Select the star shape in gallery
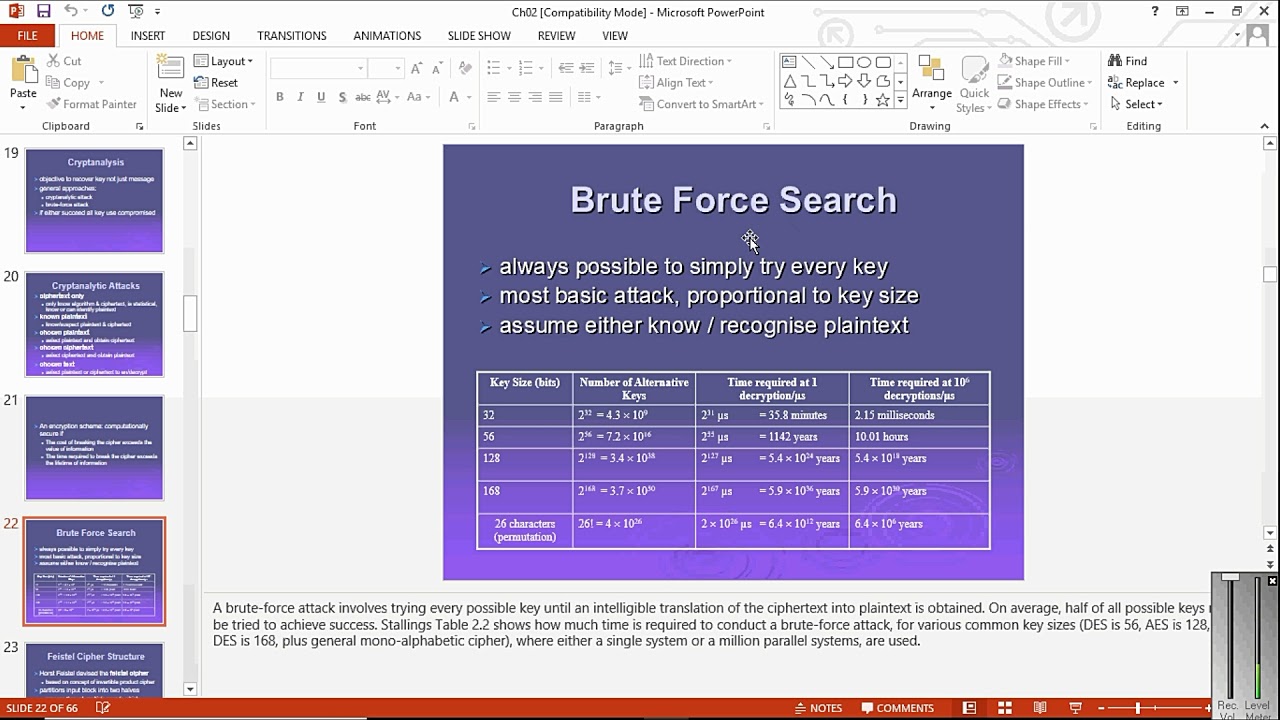Viewport: 1280px width, 720px height. click(x=882, y=100)
